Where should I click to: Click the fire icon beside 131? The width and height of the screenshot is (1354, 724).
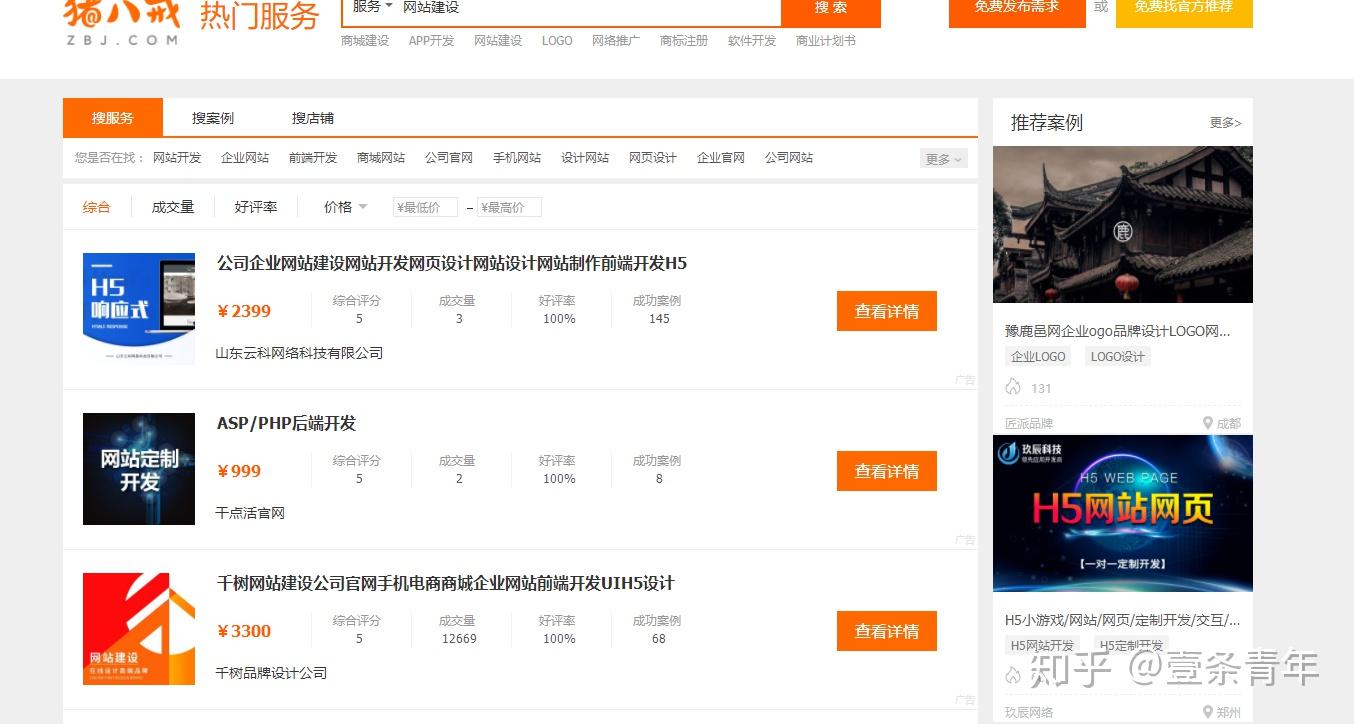point(1013,388)
